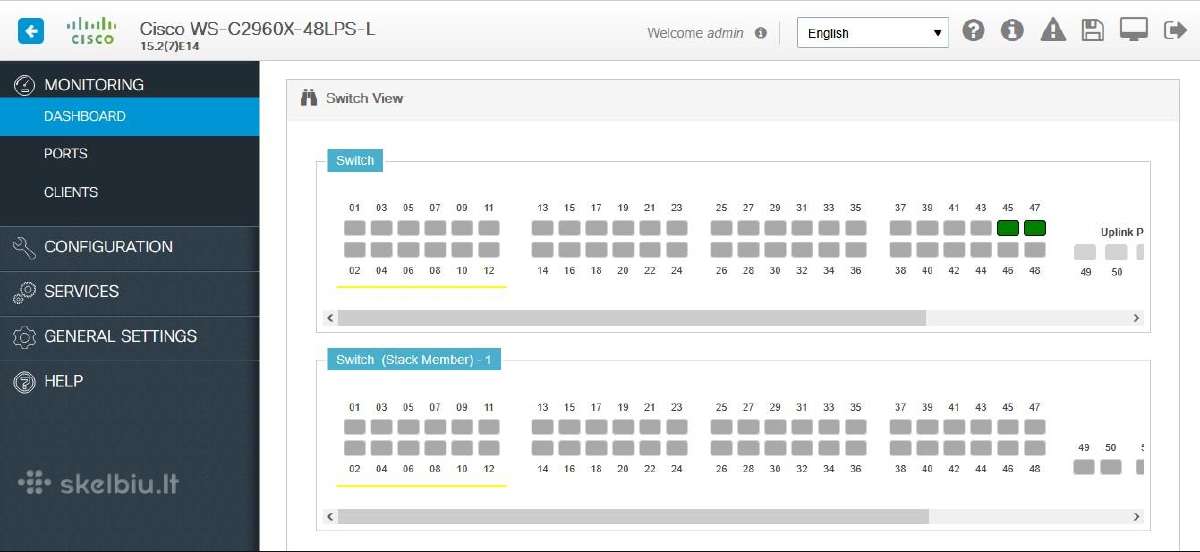Click the Cisco logo
This screenshot has height=552, width=1200.
point(91,31)
